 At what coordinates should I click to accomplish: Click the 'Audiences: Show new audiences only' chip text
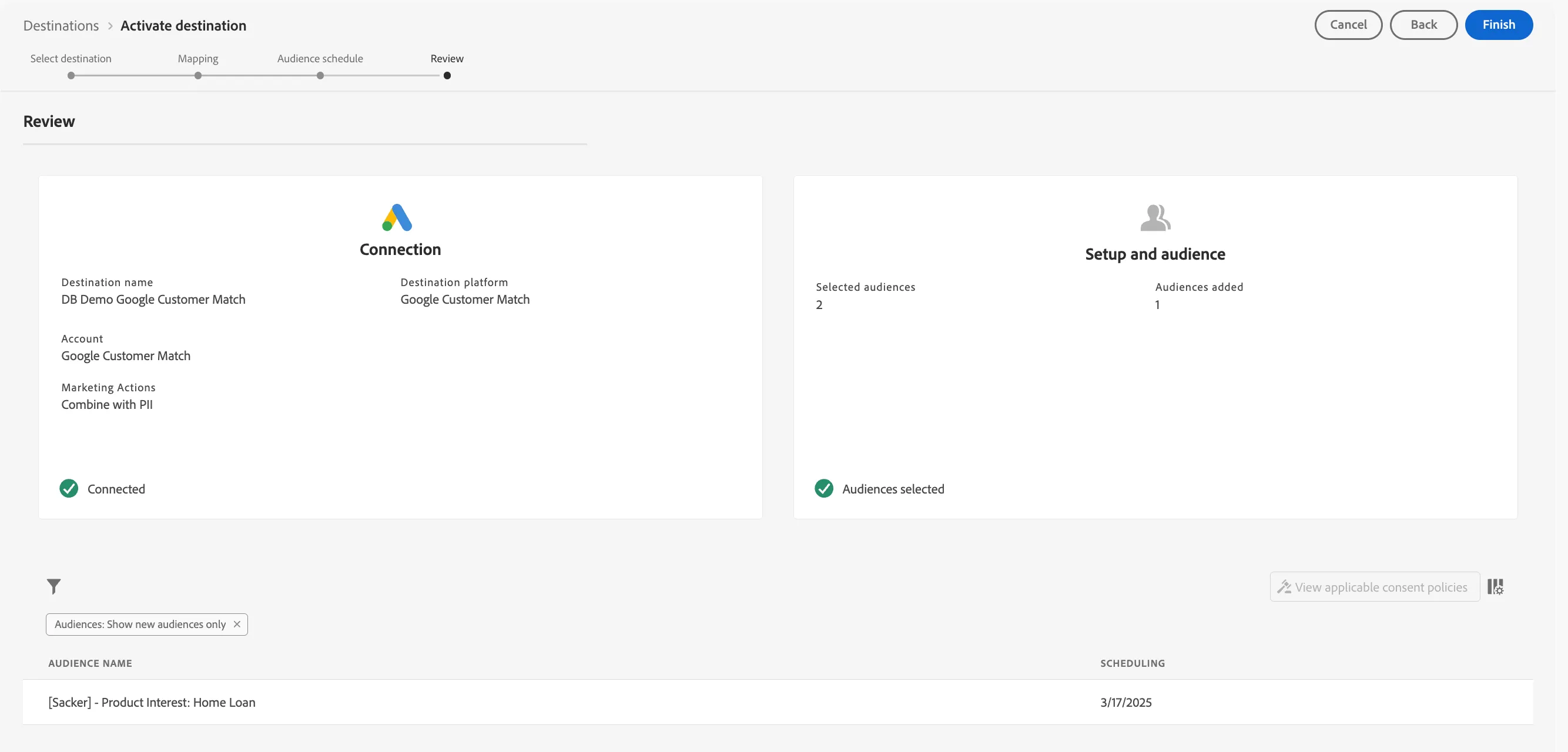coord(140,625)
